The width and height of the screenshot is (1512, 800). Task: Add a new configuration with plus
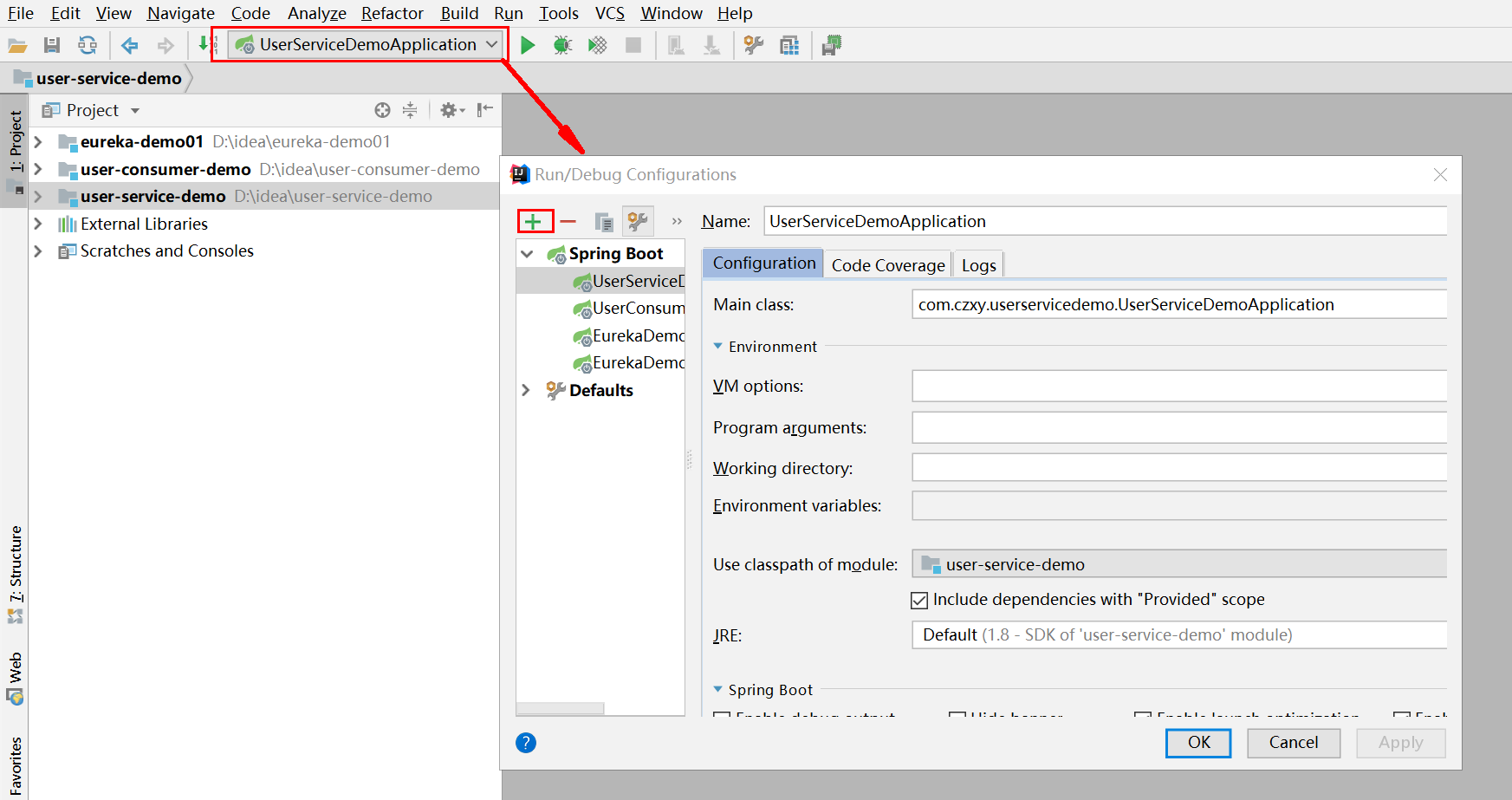(534, 222)
